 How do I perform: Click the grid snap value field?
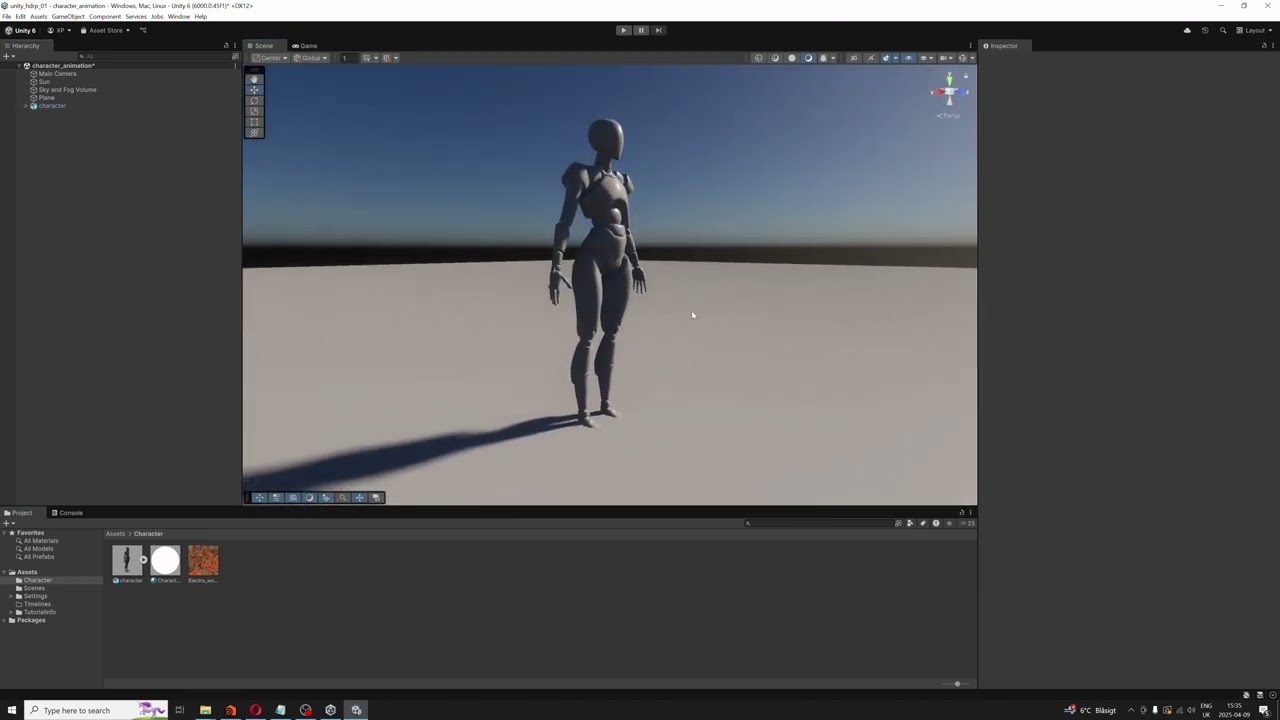pyautogui.click(x=347, y=58)
